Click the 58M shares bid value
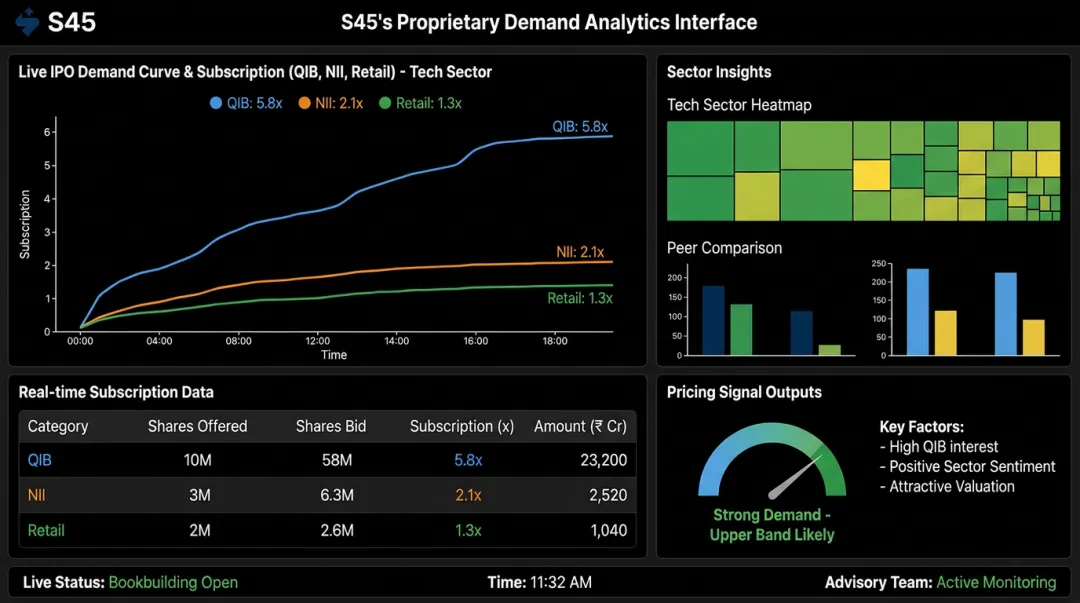The image size is (1080, 603). [x=337, y=460]
